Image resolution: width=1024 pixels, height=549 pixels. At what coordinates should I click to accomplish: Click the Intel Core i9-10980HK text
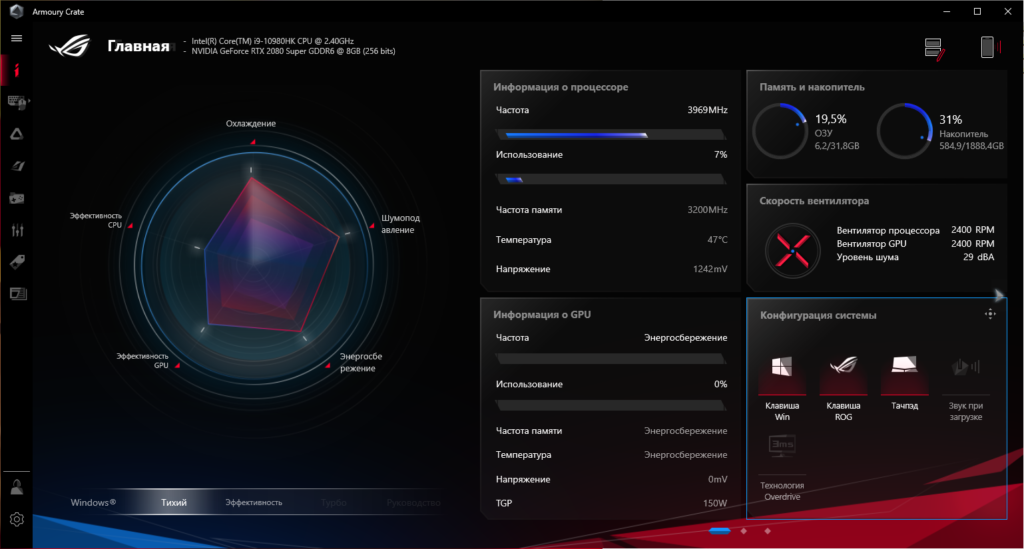pos(272,40)
